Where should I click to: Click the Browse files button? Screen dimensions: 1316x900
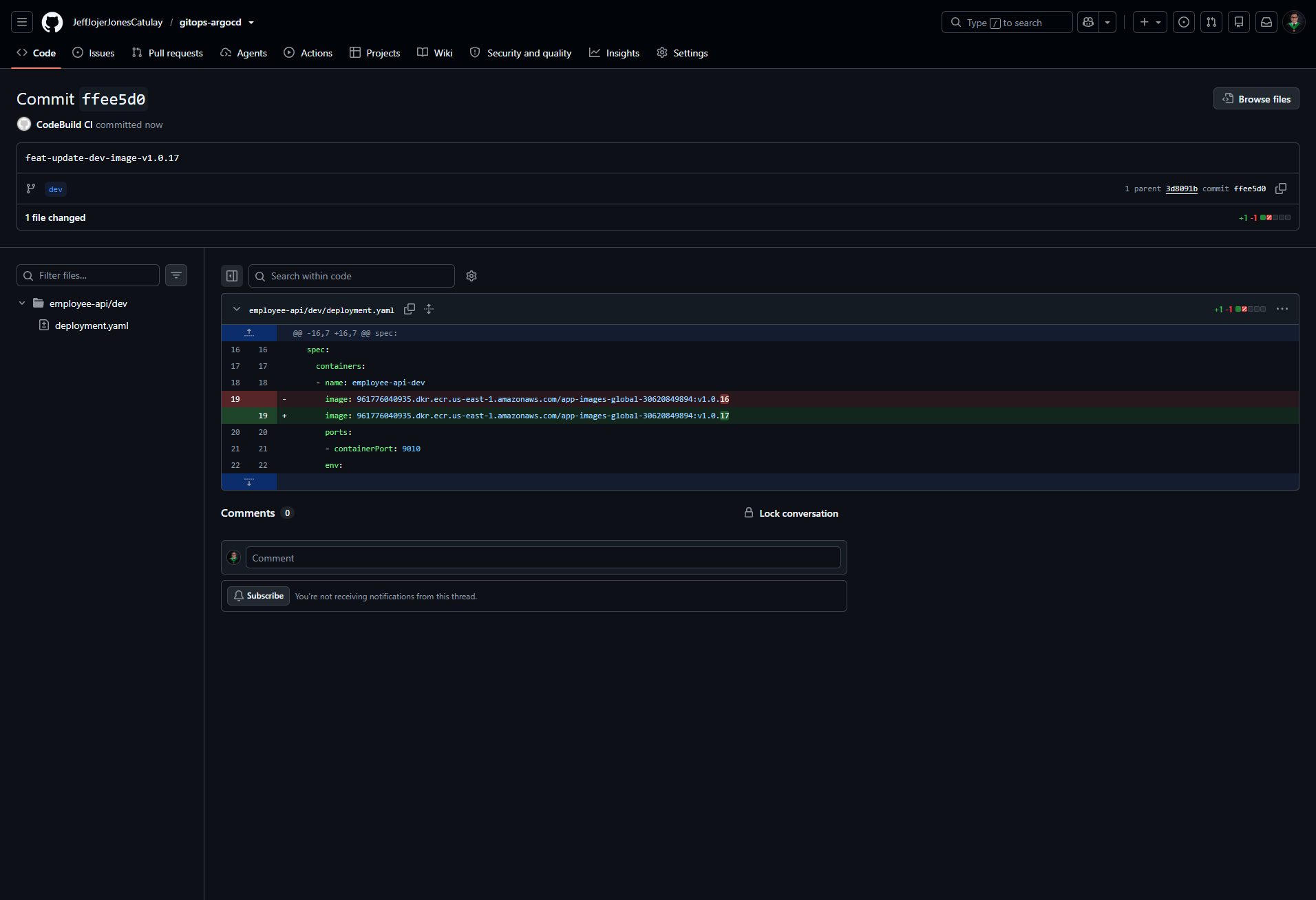(1256, 99)
